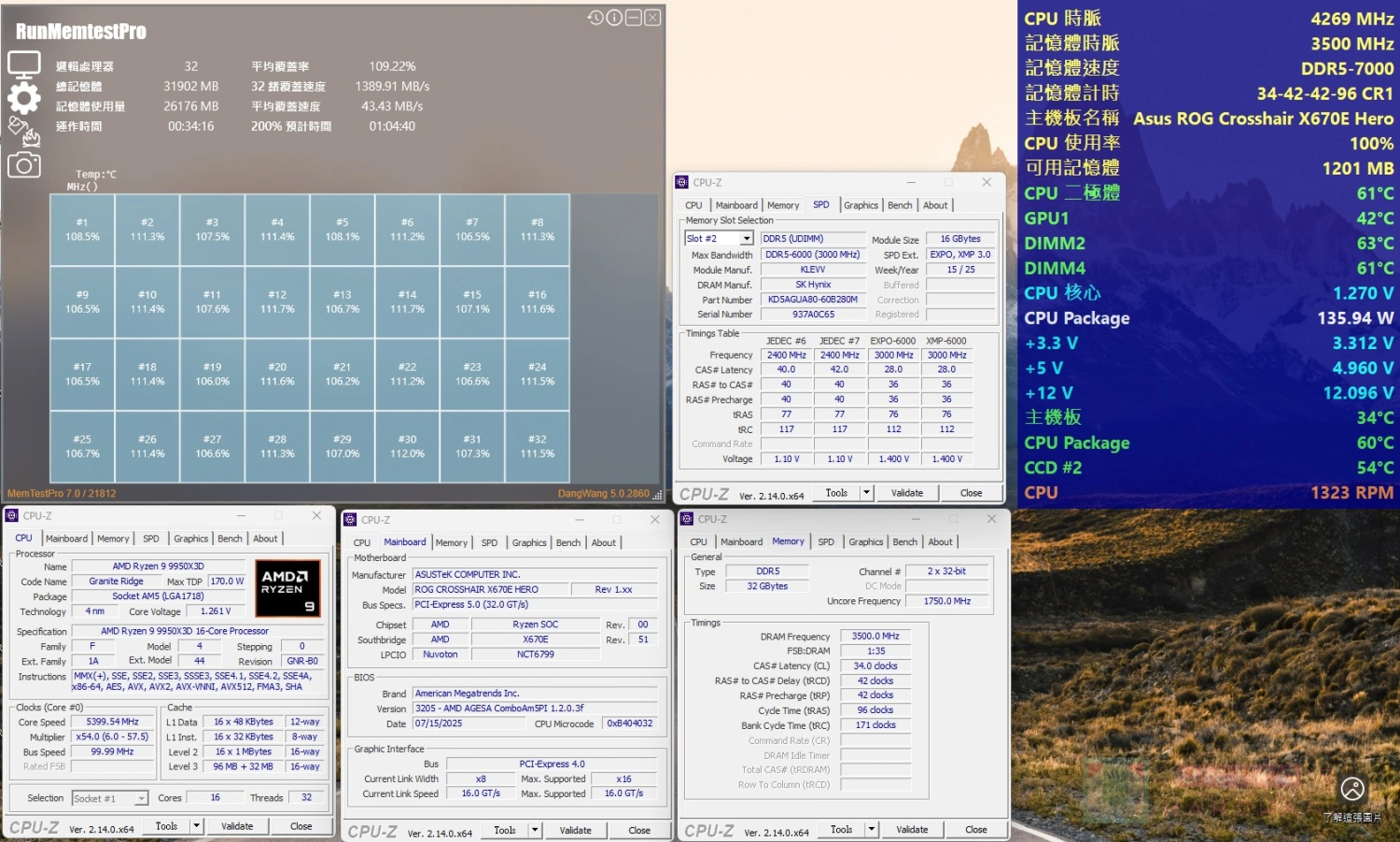Click memtest thread cell #30 112.0%
This screenshot has width=1400, height=842.
tap(408, 446)
